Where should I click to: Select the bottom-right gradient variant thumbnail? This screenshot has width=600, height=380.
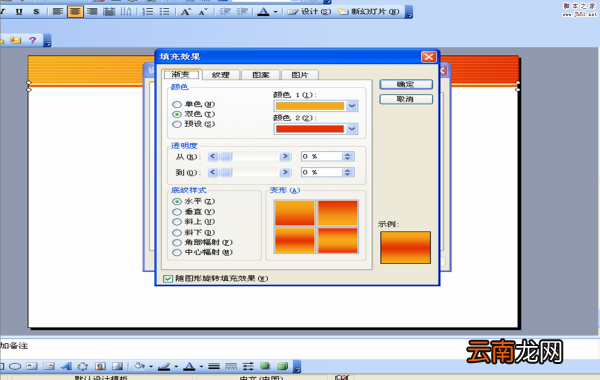click(338, 240)
